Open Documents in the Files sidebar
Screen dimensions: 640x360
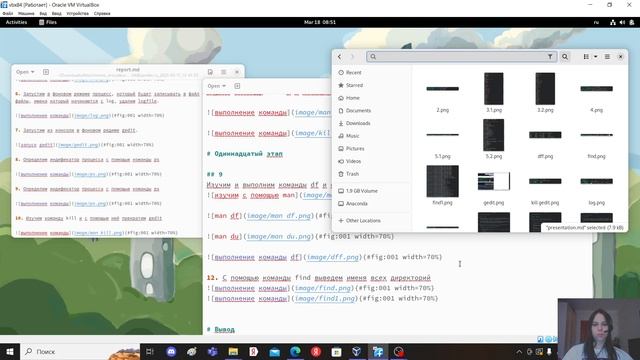pos(358,111)
